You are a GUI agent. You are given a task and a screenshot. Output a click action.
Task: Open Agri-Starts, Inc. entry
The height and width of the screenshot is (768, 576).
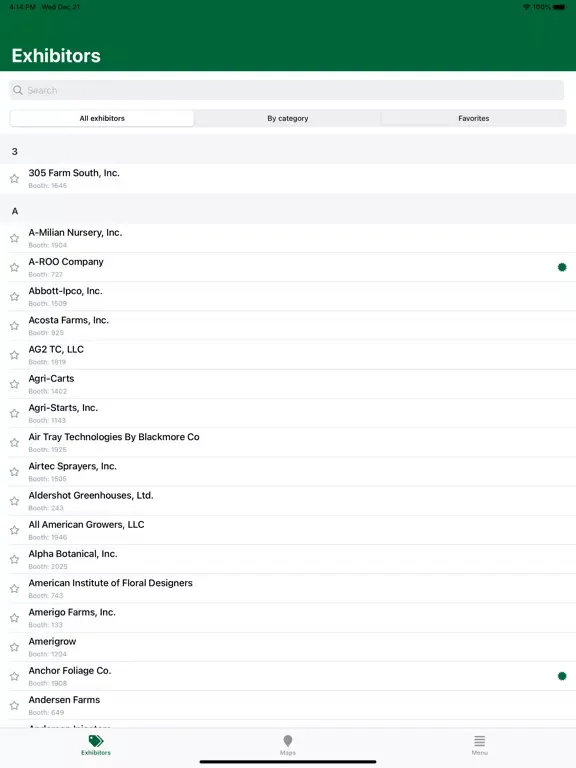[288, 413]
